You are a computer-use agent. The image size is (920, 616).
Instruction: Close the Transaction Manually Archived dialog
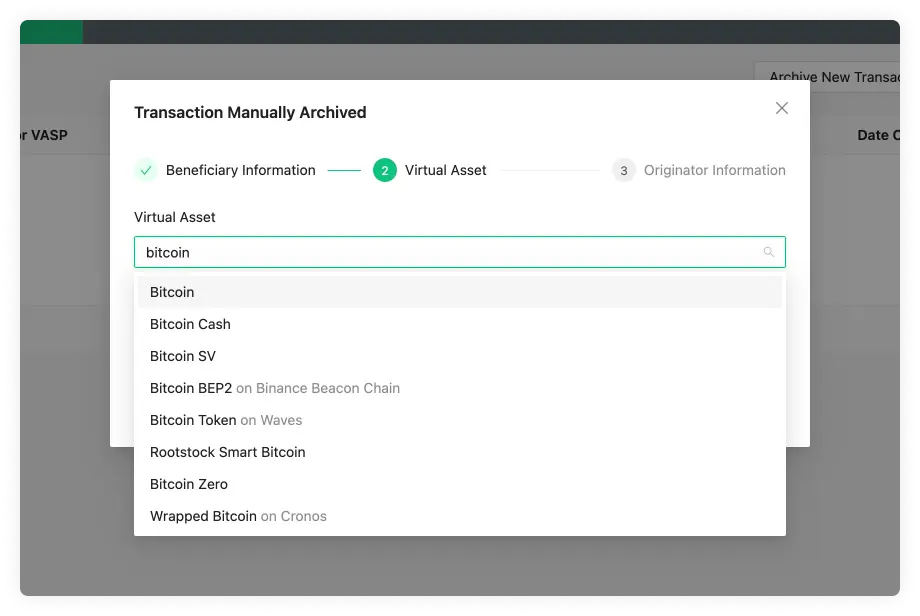[x=782, y=108]
